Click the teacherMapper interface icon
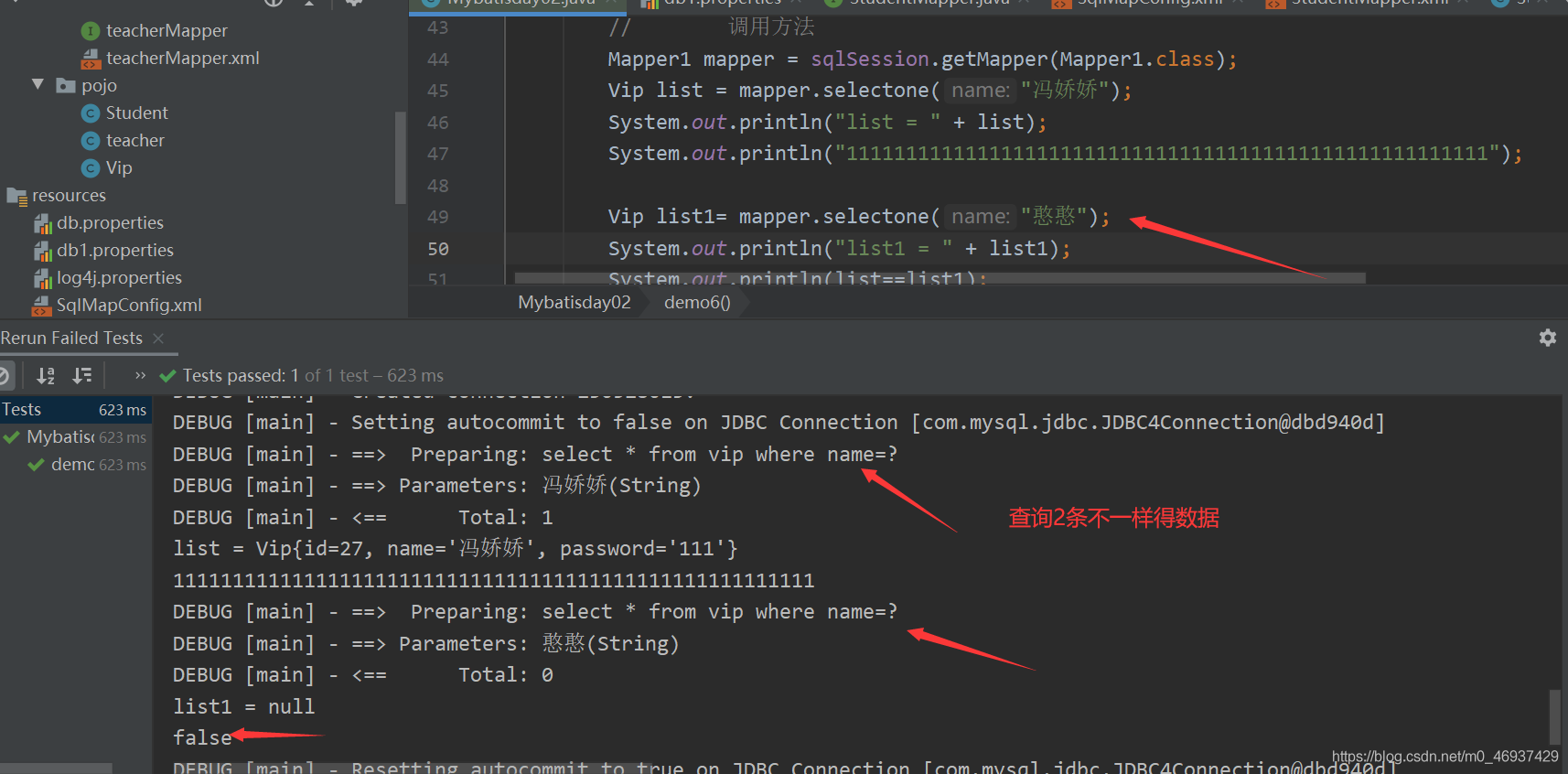 pos(90,31)
